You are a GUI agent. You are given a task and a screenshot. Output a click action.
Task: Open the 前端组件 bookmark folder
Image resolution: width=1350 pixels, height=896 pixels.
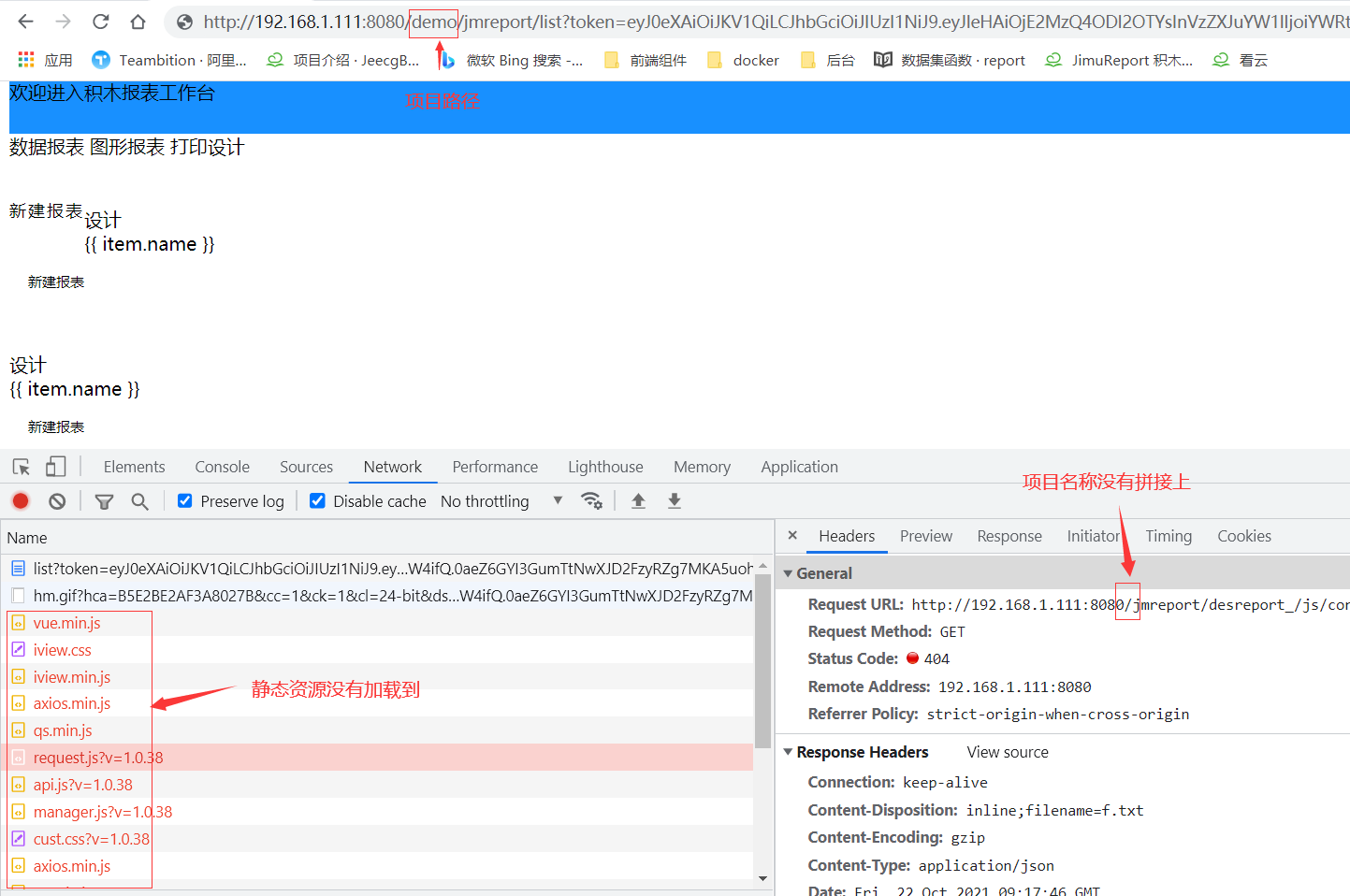click(646, 60)
